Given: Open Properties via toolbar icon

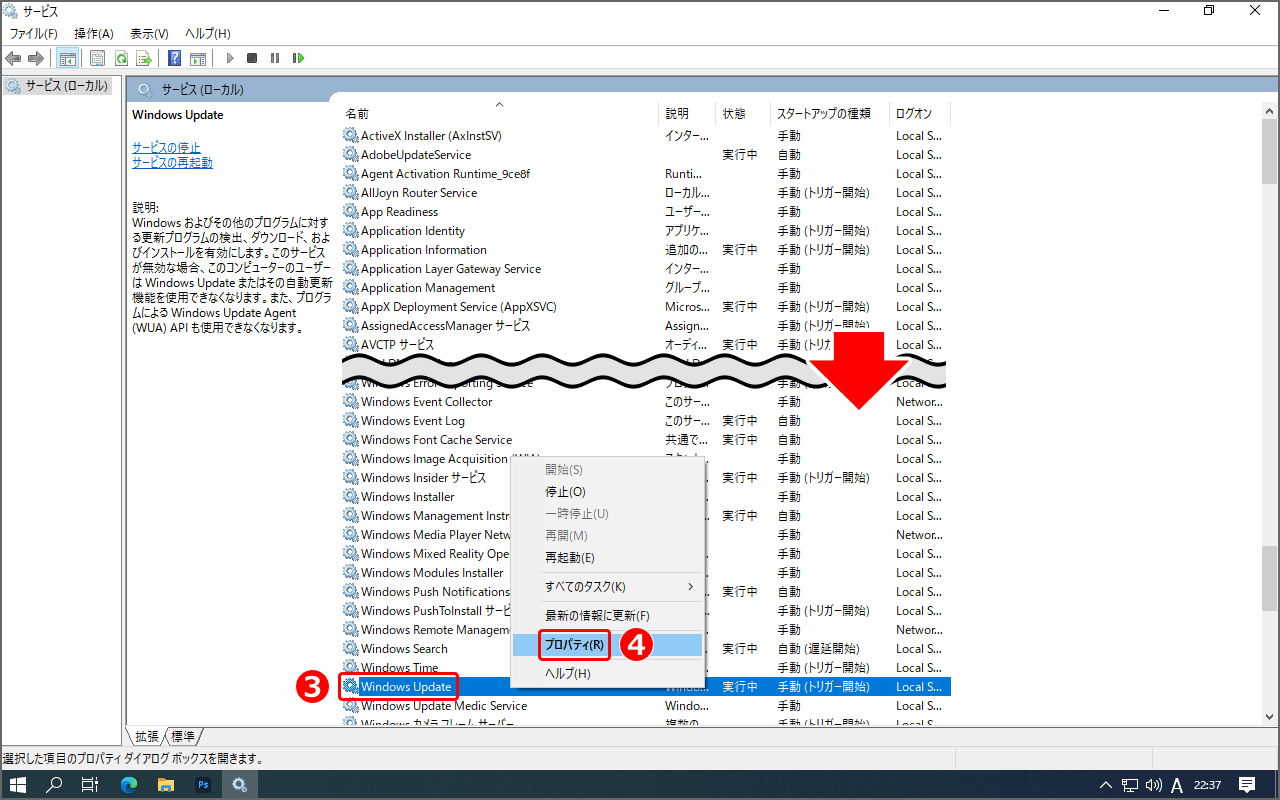Looking at the screenshot, I should pos(97,58).
